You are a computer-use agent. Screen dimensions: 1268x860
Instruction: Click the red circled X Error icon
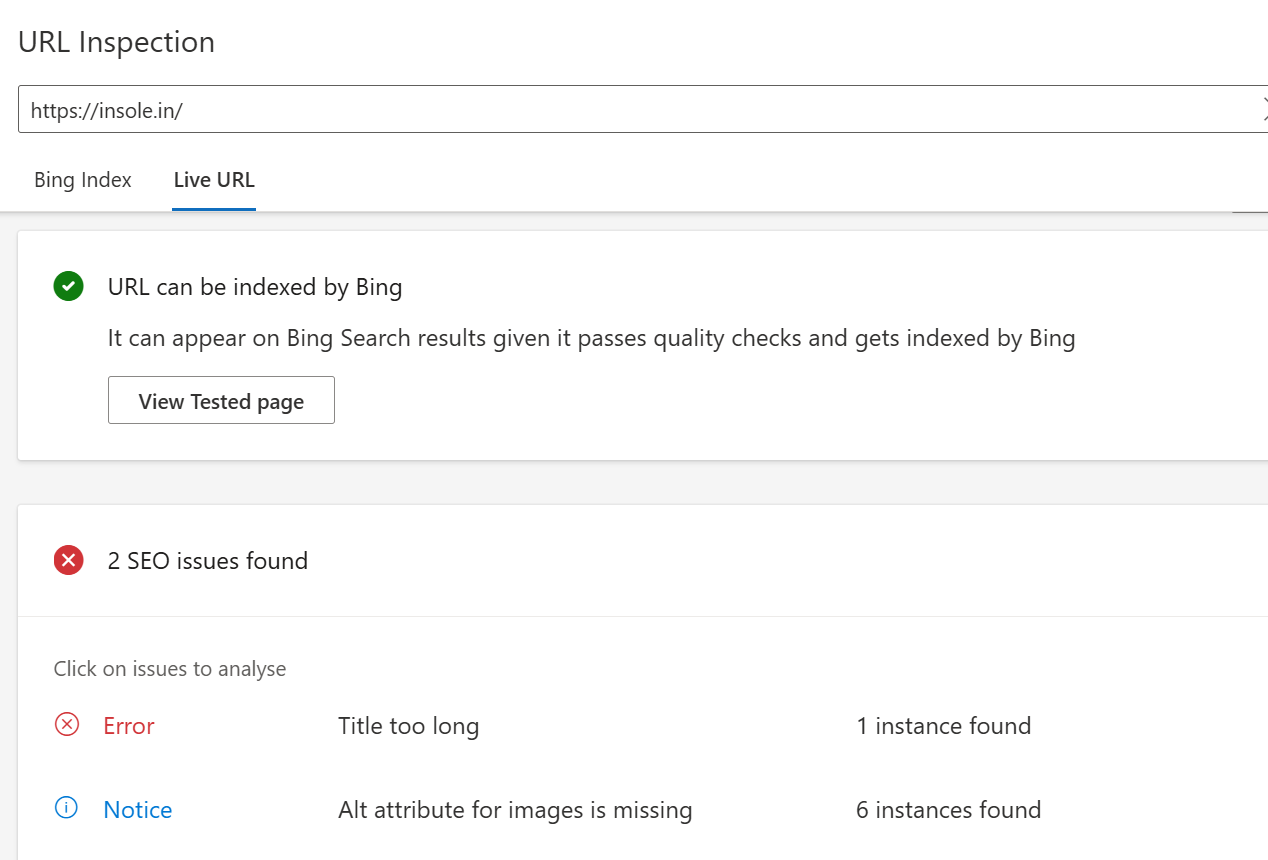point(67,725)
